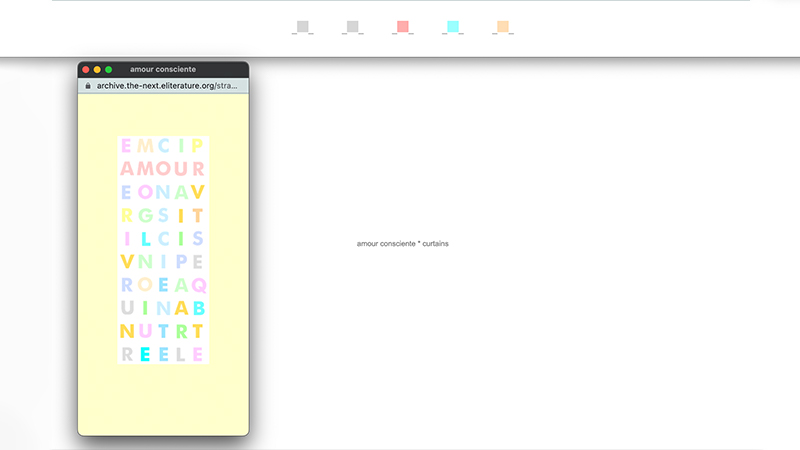Click the green letter G in grid
This screenshot has width=800, height=450.
(145, 215)
